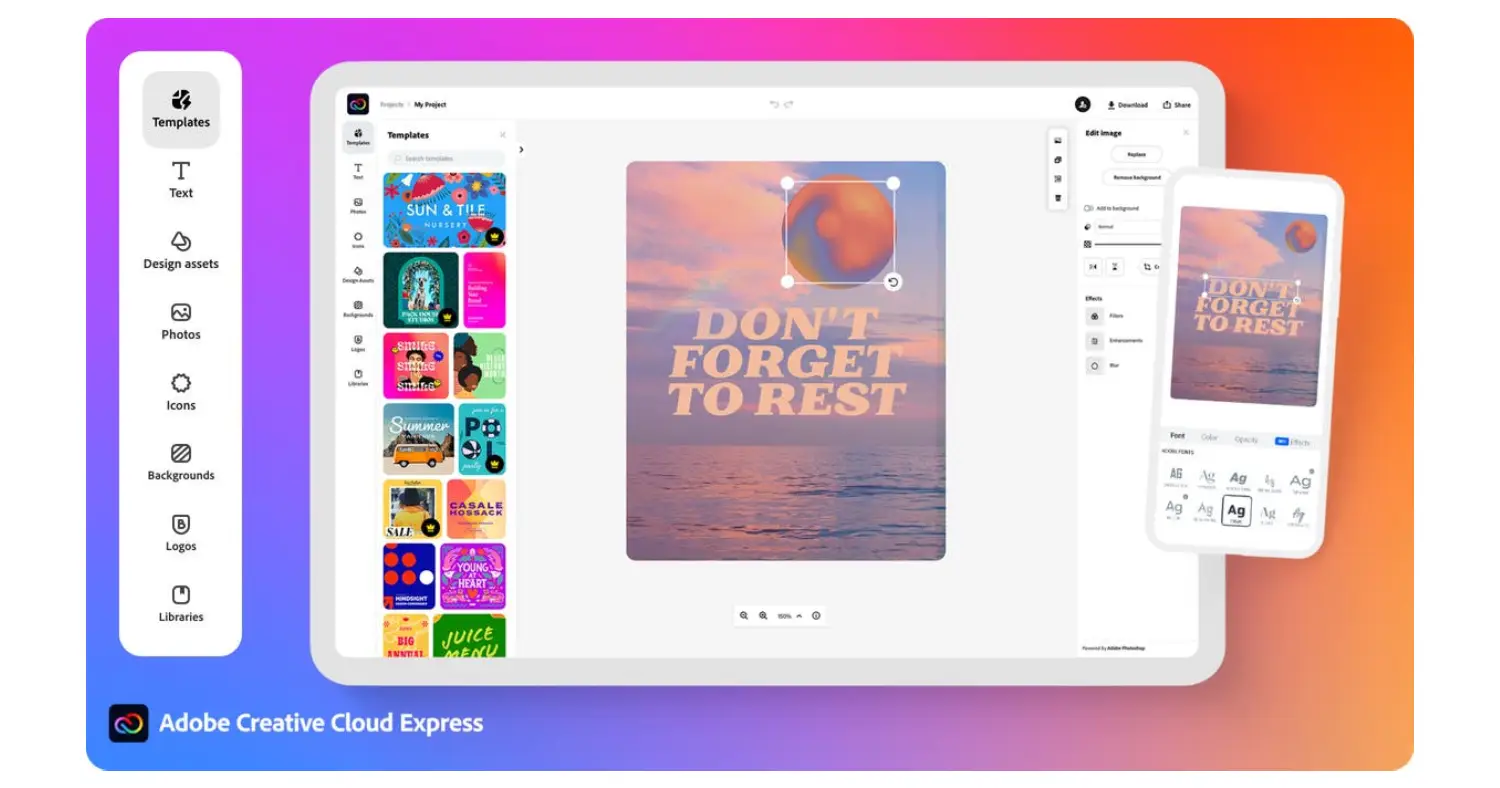Image resolution: width=1500 pixels, height=788 pixels.
Task: Click the Enhancements effect icon
Action: pos(1097,341)
